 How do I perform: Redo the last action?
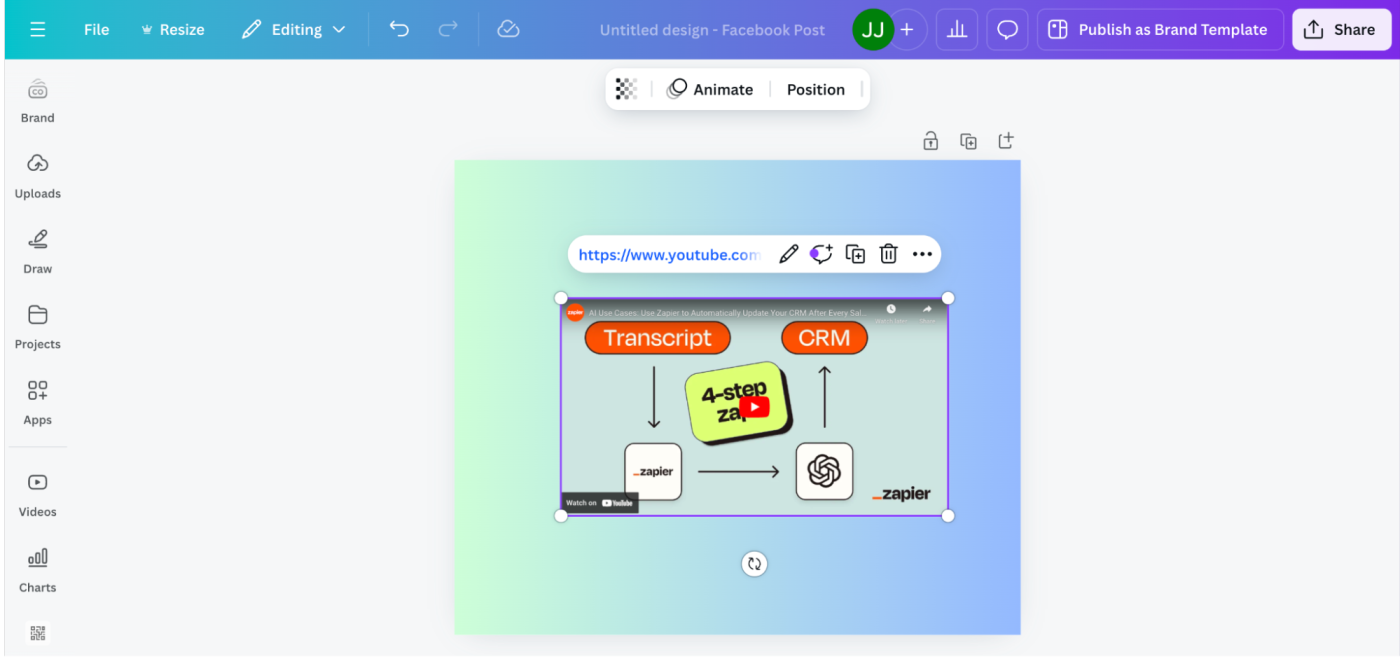tap(448, 30)
